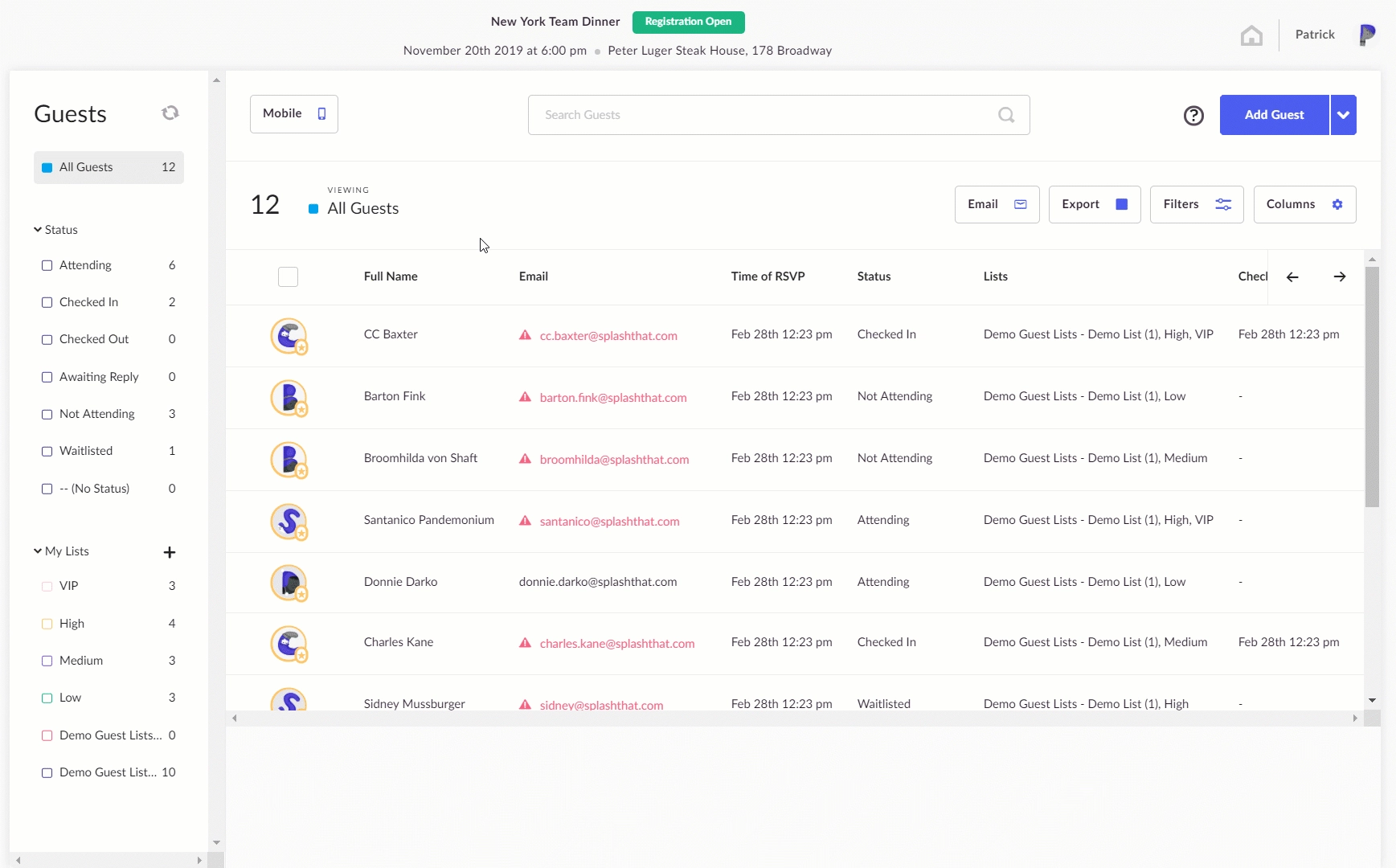Click the right arrow to scroll columns
This screenshot has height=868, width=1396.
[1340, 276]
